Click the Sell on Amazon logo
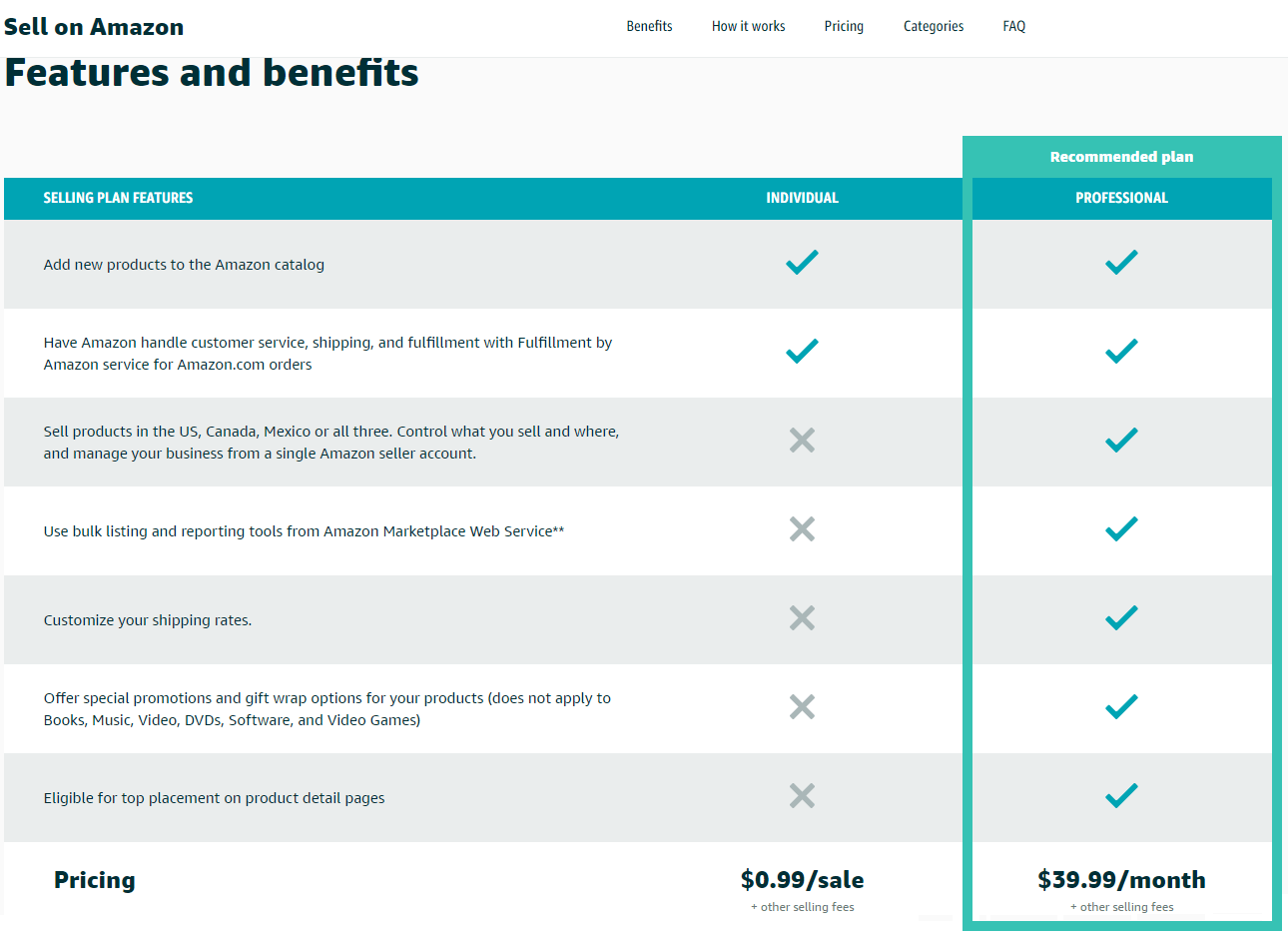The width and height of the screenshot is (1288, 937). click(x=94, y=26)
